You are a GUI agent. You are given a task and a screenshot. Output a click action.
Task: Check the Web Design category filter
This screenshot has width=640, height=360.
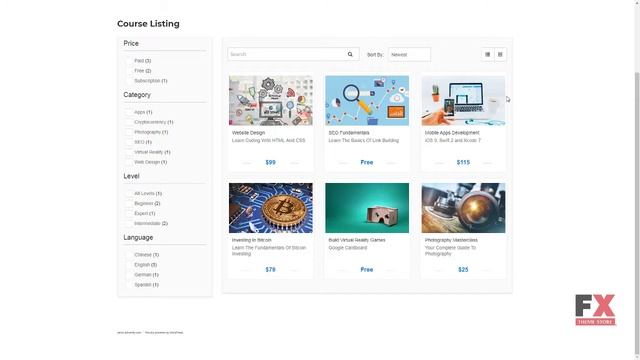tap(129, 162)
